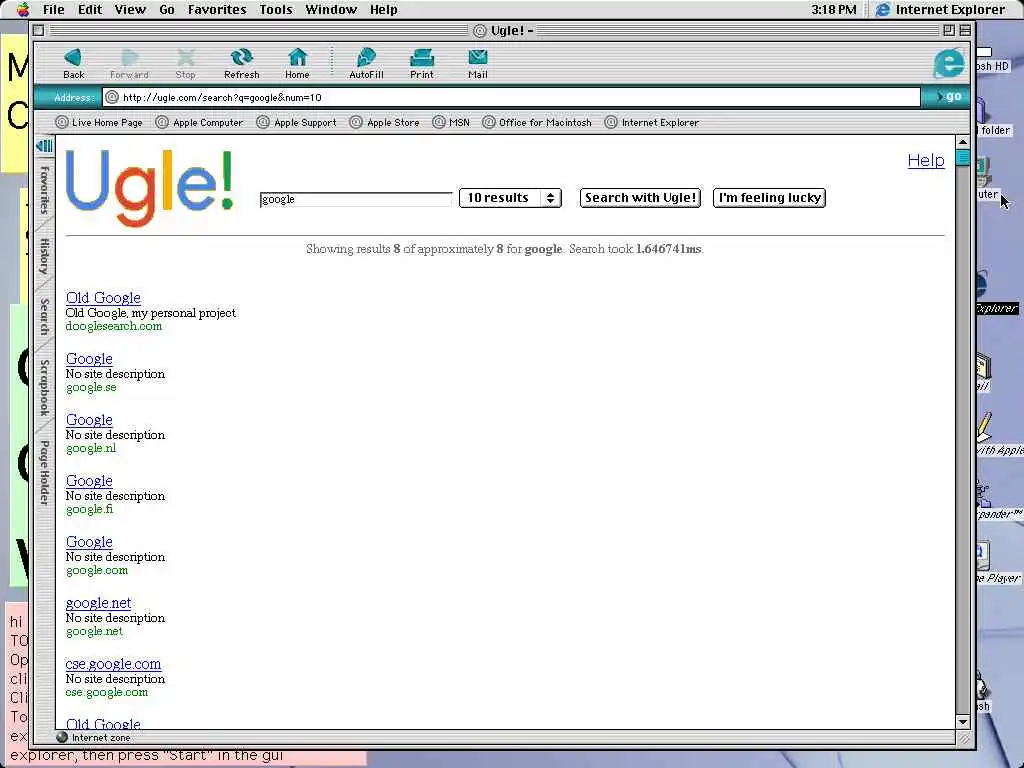
Task: Open the Favorites side tab
Action: 44,190
